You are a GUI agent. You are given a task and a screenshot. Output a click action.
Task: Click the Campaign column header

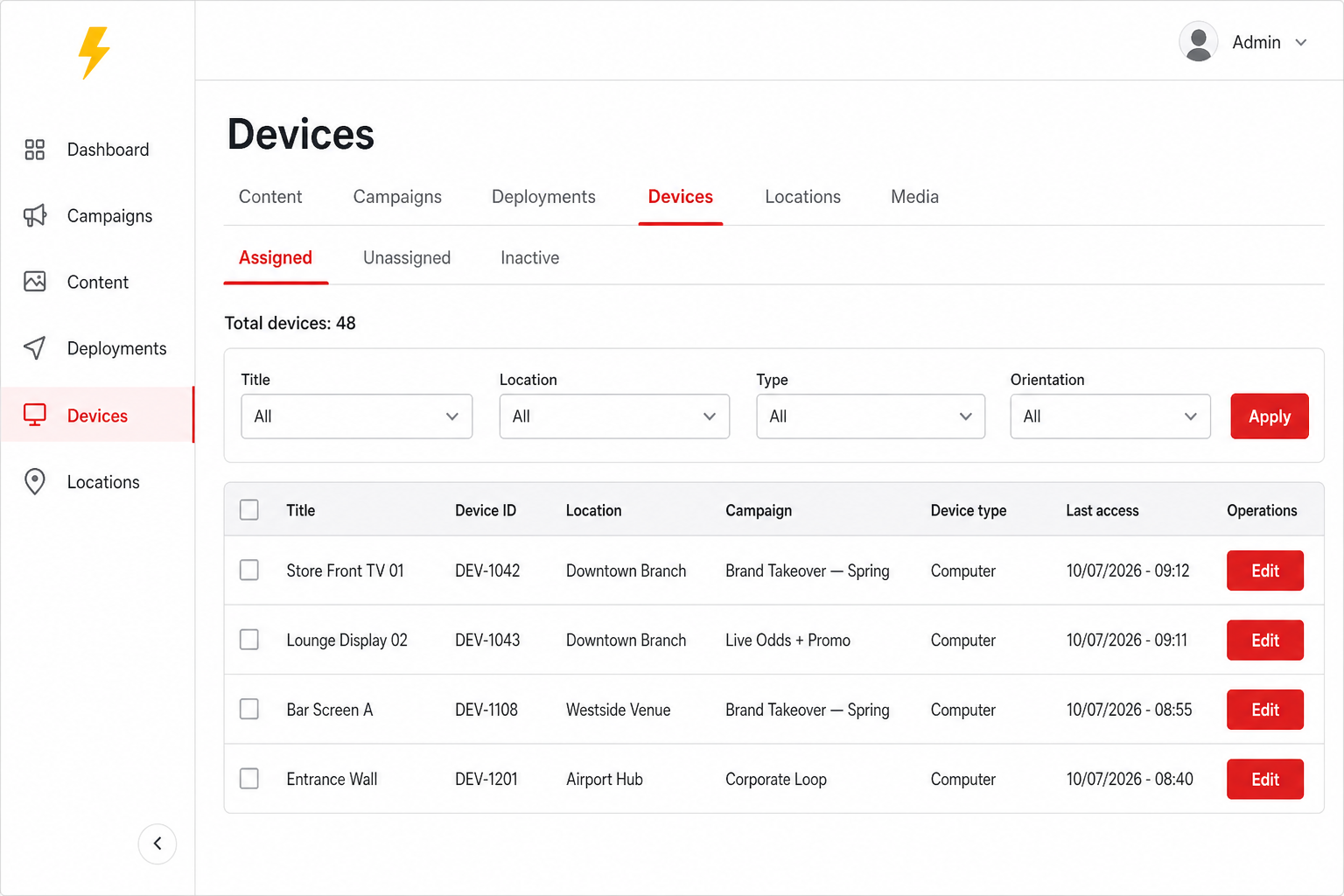point(759,510)
